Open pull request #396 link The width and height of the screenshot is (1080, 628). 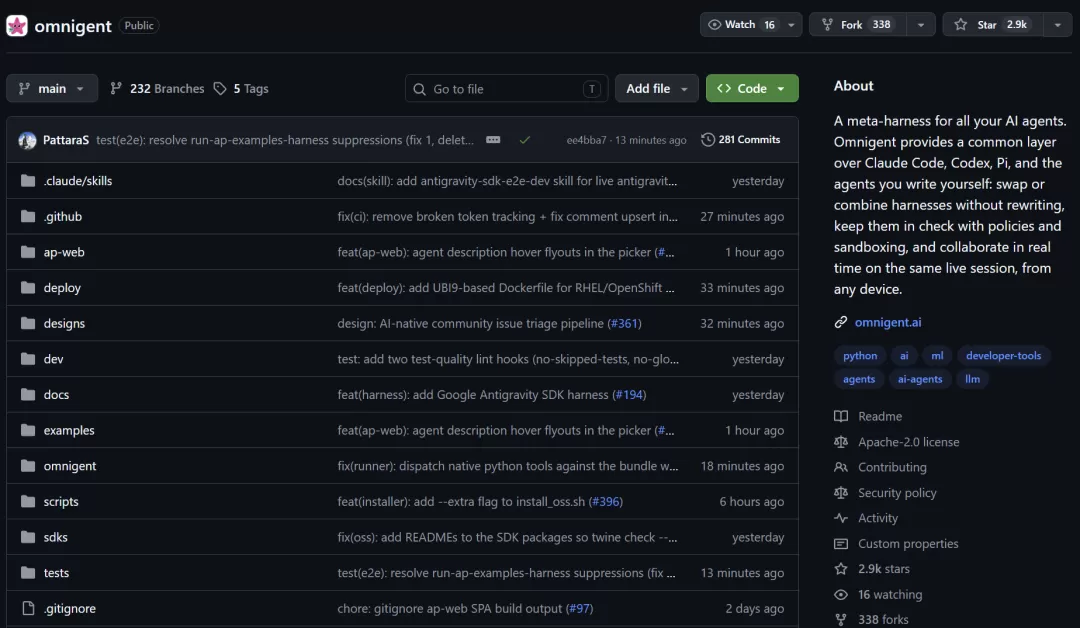pyautogui.click(x=606, y=501)
